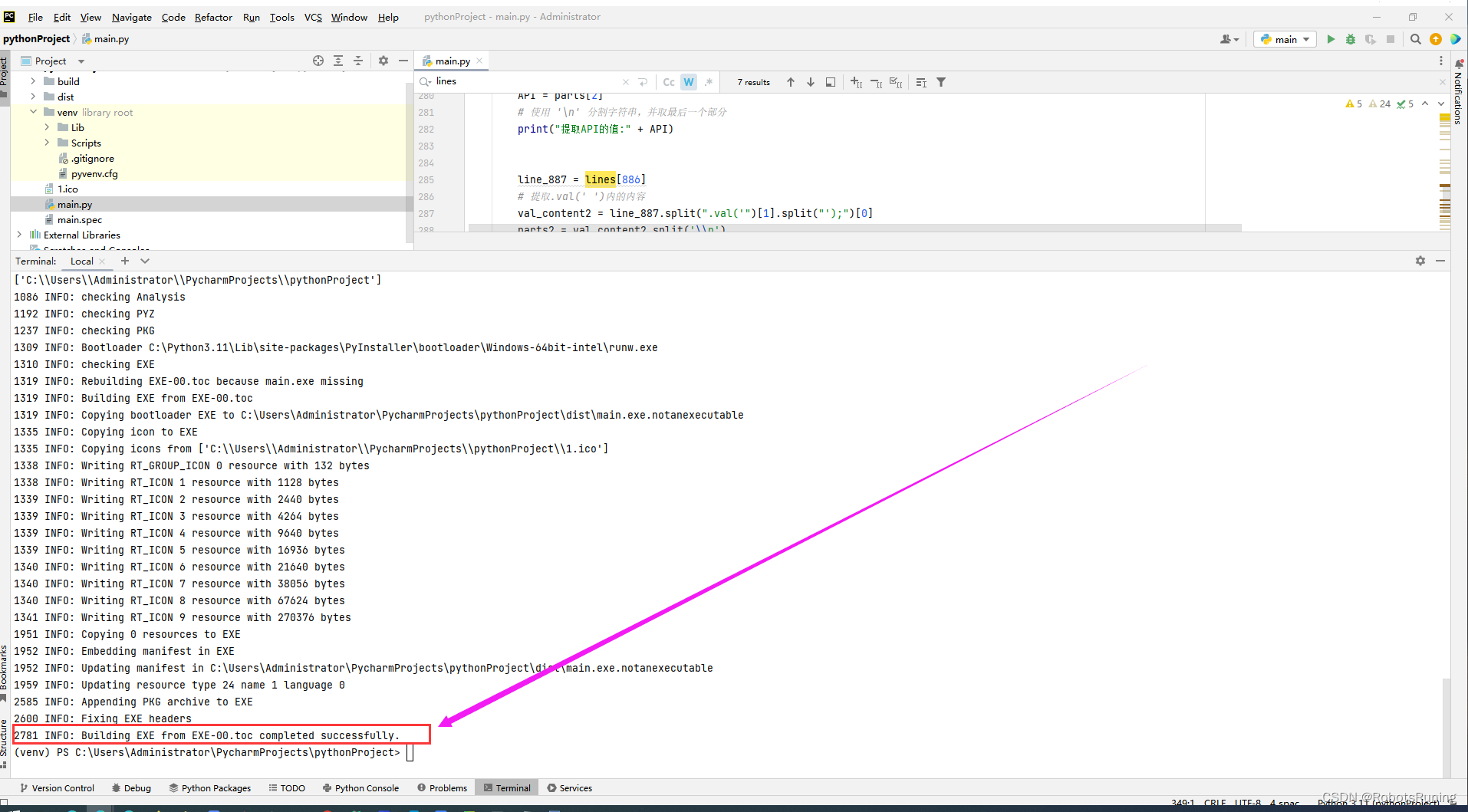The width and height of the screenshot is (1468, 812).
Task: Open Python Console tool window
Action: (360, 787)
